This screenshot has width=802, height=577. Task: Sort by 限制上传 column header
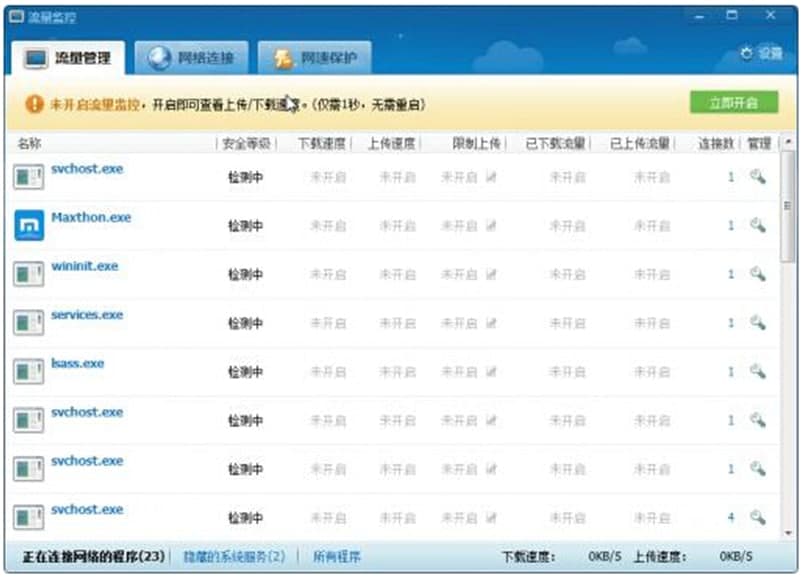click(x=476, y=144)
